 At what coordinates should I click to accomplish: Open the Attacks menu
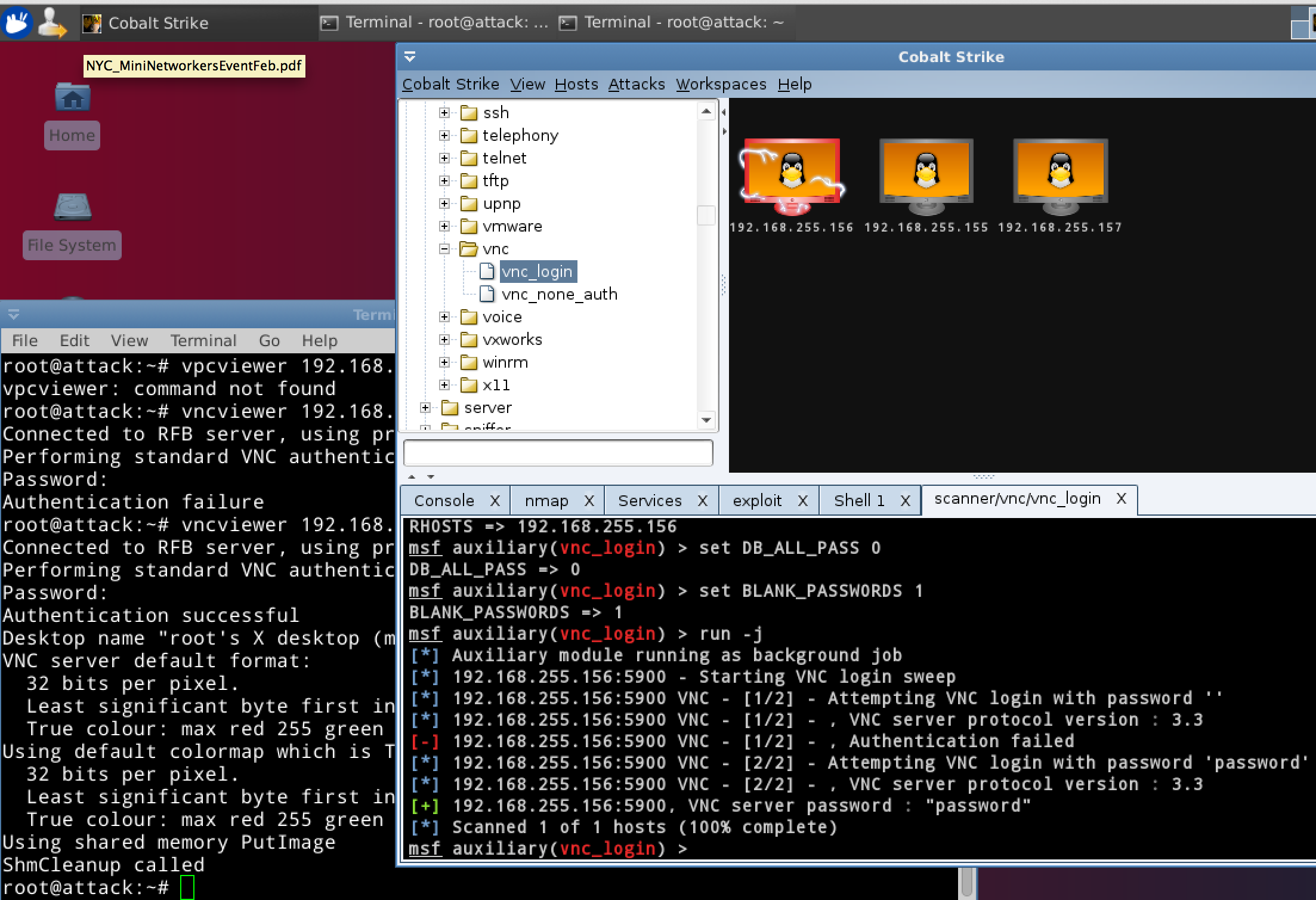tap(636, 84)
